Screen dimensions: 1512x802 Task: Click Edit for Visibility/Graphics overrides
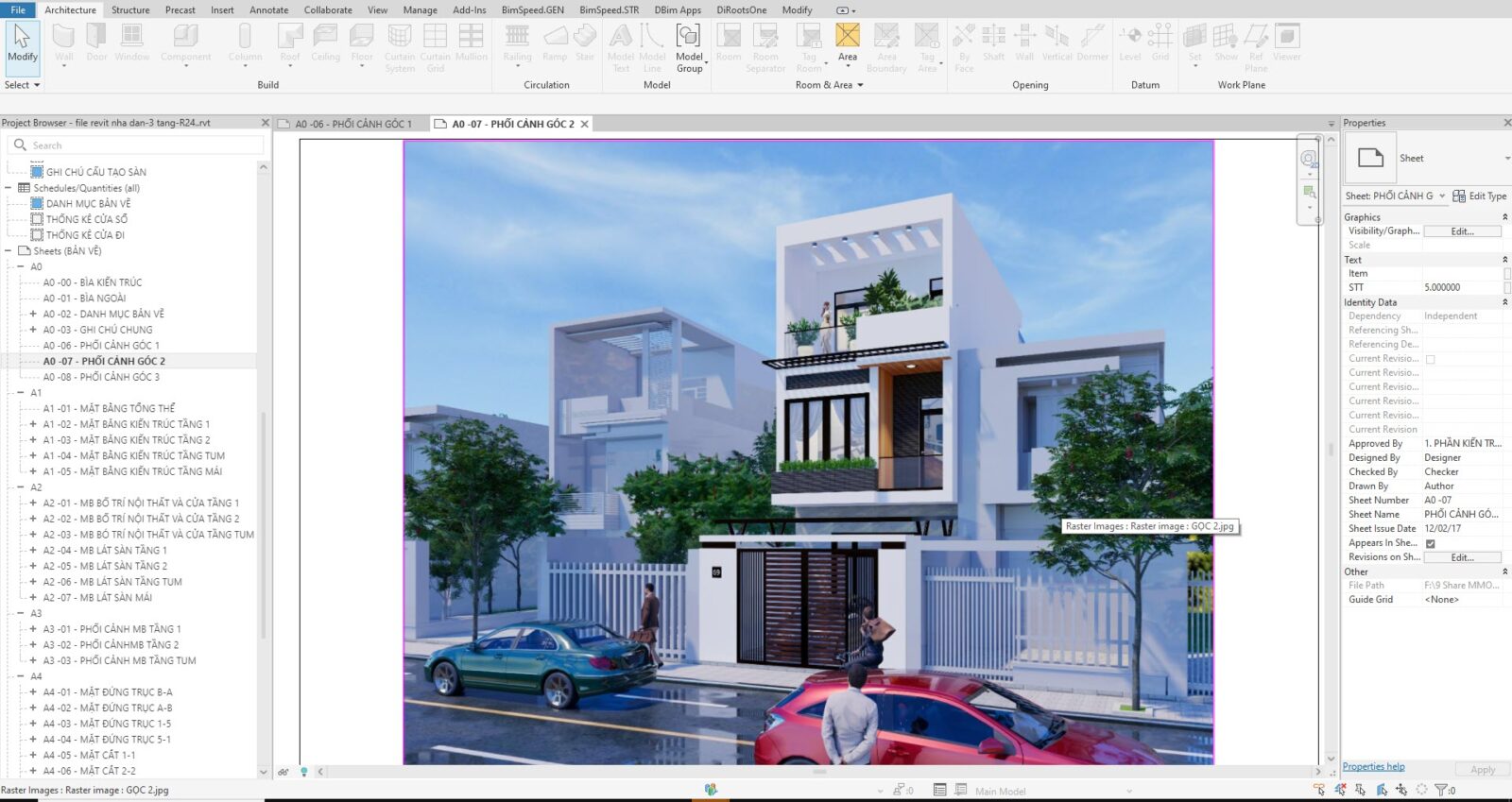coord(1462,231)
